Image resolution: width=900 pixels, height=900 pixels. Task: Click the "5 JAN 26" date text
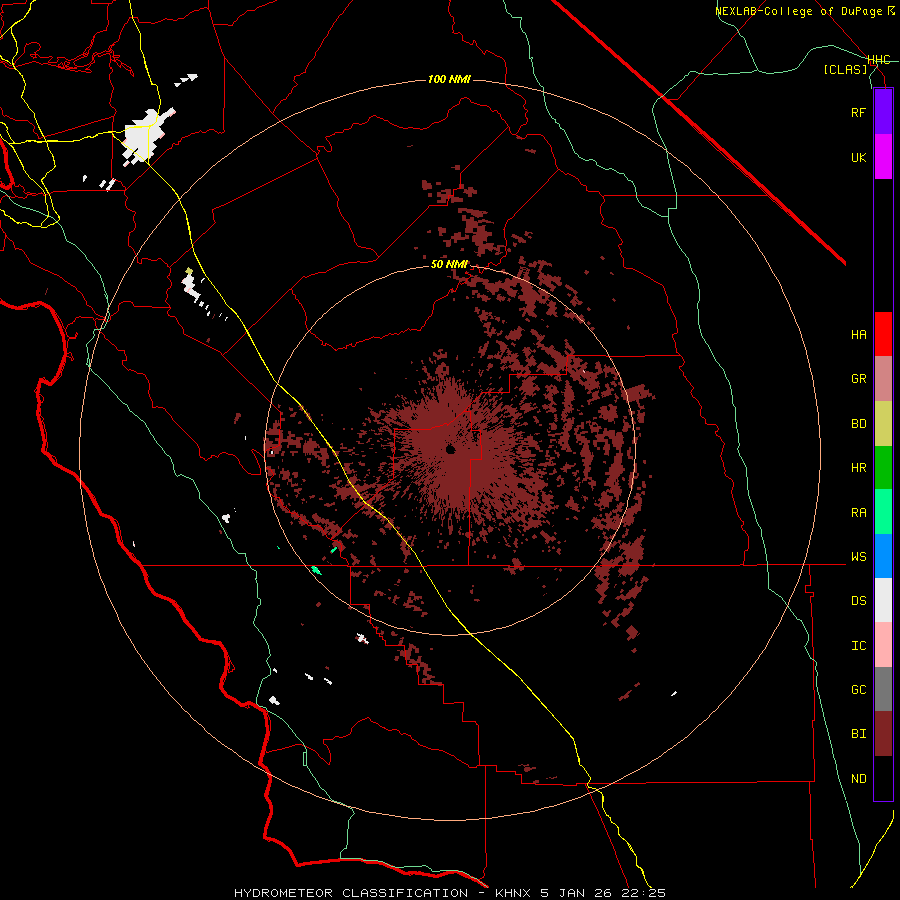pyautogui.click(x=576, y=893)
